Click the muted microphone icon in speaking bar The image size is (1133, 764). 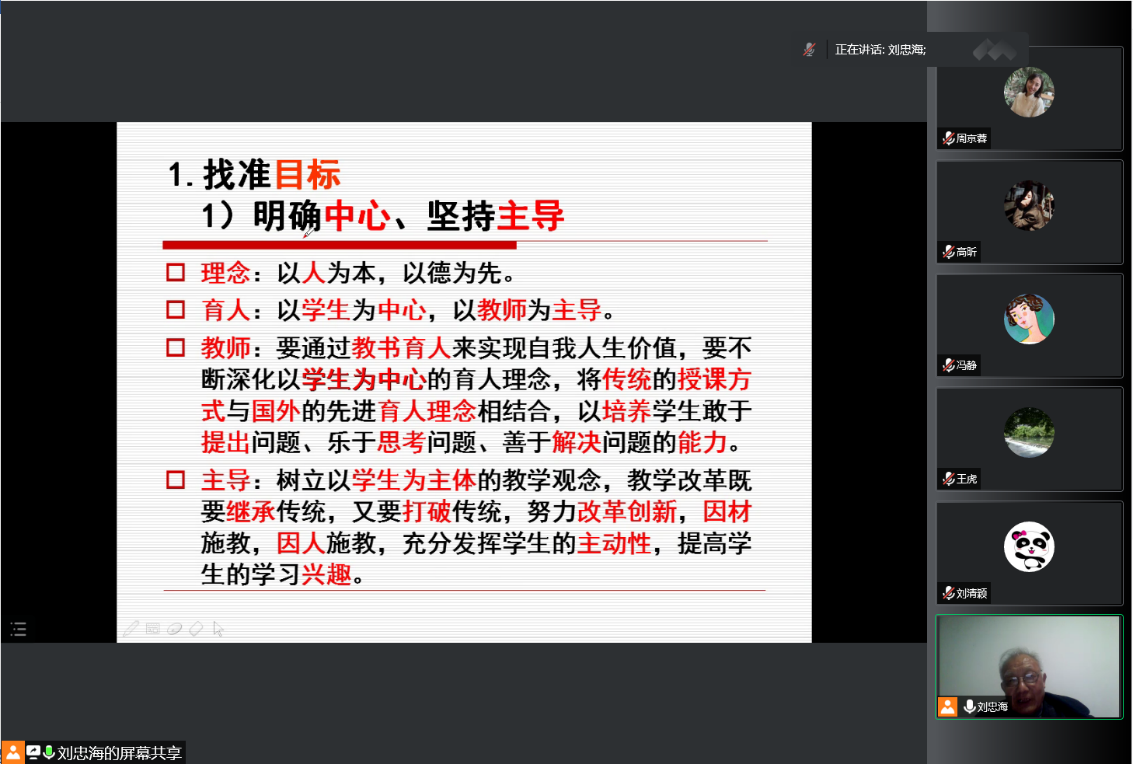(809, 49)
